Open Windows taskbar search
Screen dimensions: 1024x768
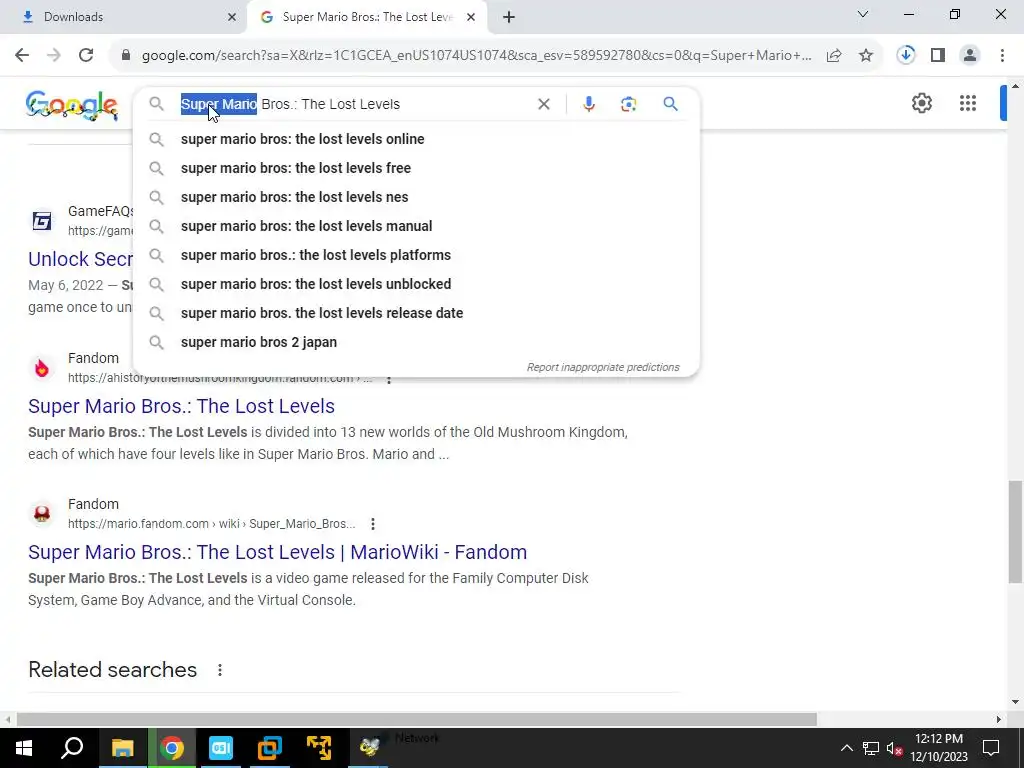click(x=72, y=748)
